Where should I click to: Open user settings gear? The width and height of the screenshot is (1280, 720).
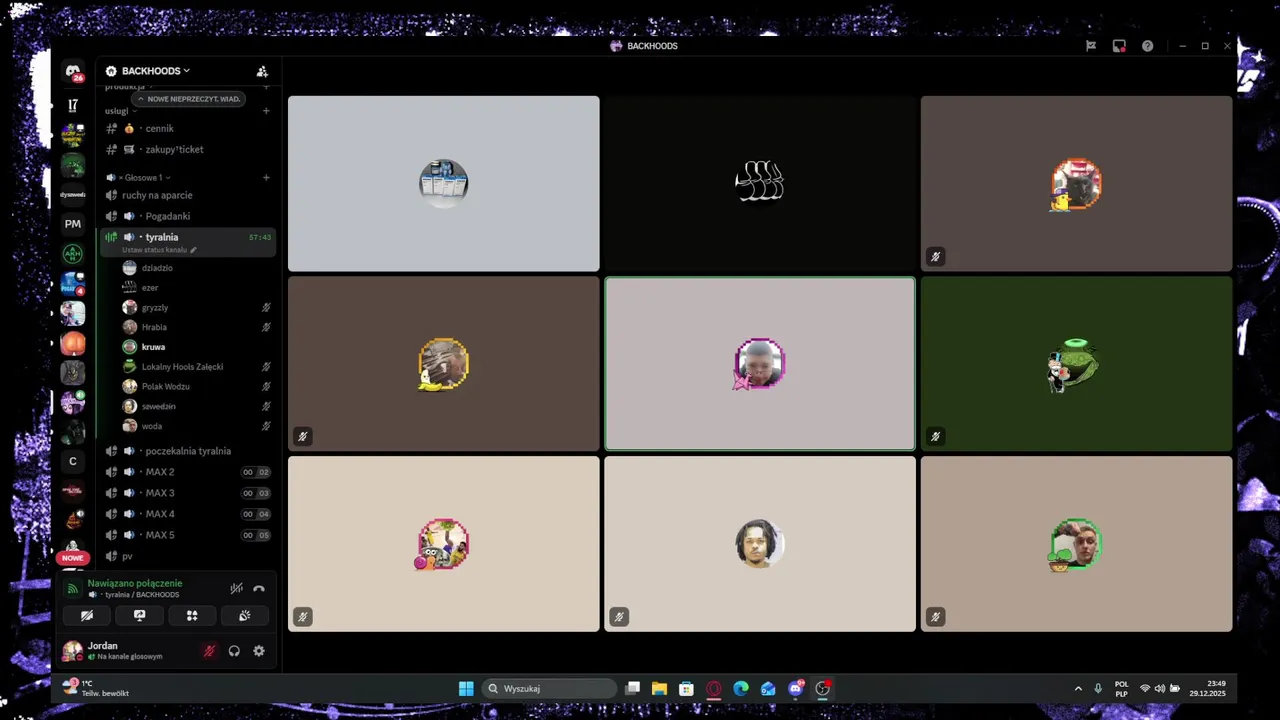[259, 651]
